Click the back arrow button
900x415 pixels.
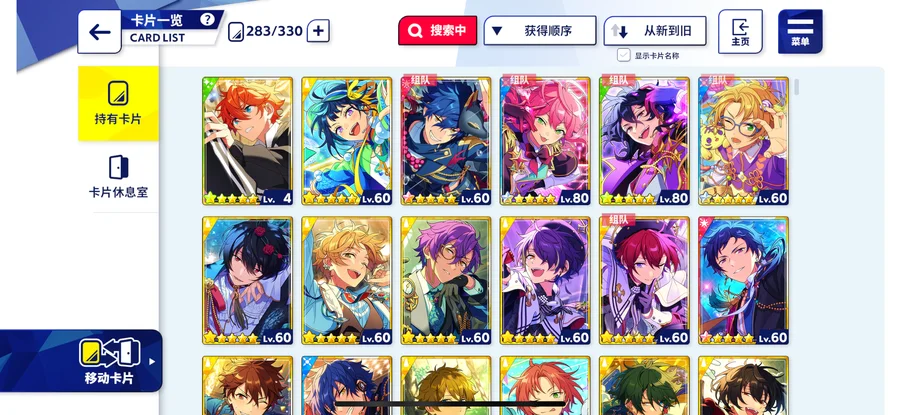point(99,32)
